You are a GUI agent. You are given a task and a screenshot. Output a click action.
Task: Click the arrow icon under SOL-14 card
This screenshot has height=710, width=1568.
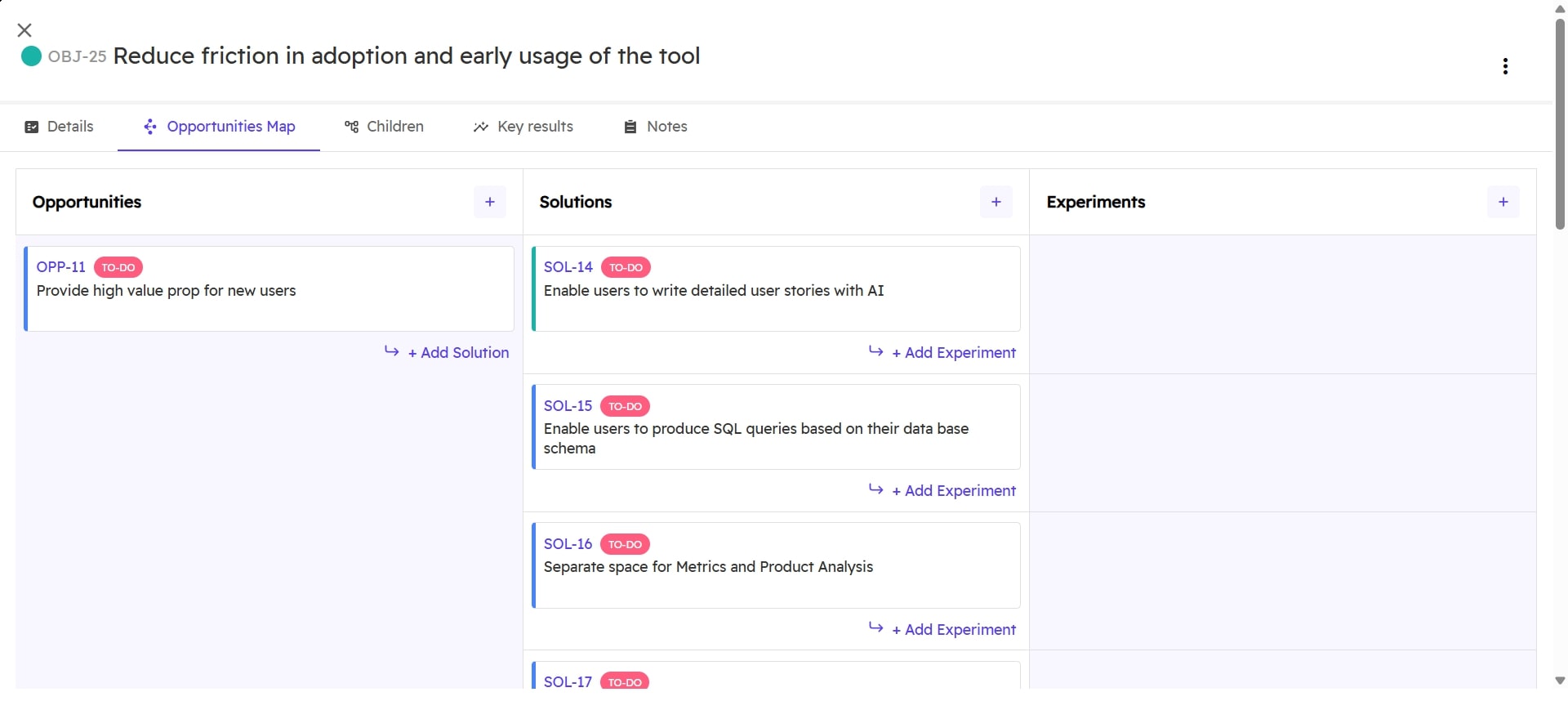coord(876,351)
